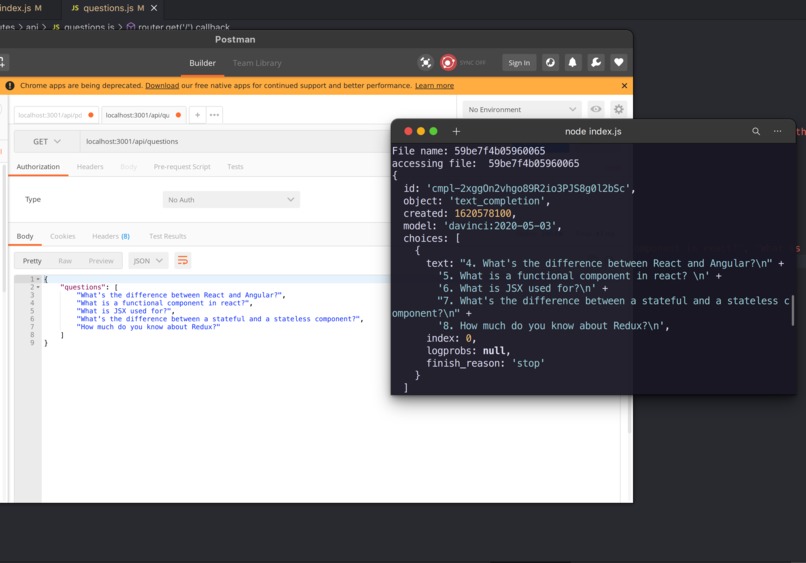806x563 pixels.
Task: Click the created timestamp 1620578100 in the terminal
Action: pos(483,213)
